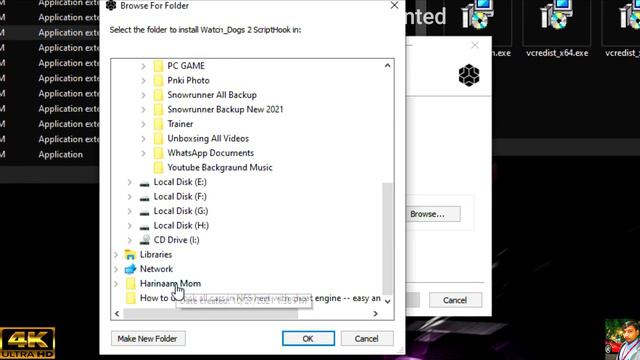Expand the Pnki Photo folder
This screenshot has height=360, width=640.
pyautogui.click(x=143, y=80)
